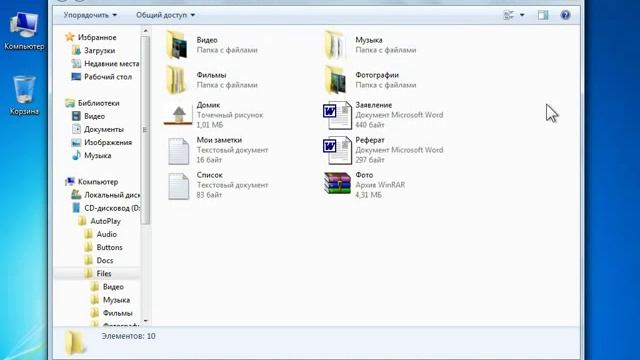Click the Домик file name
This screenshot has height=360, width=640.
(208, 105)
